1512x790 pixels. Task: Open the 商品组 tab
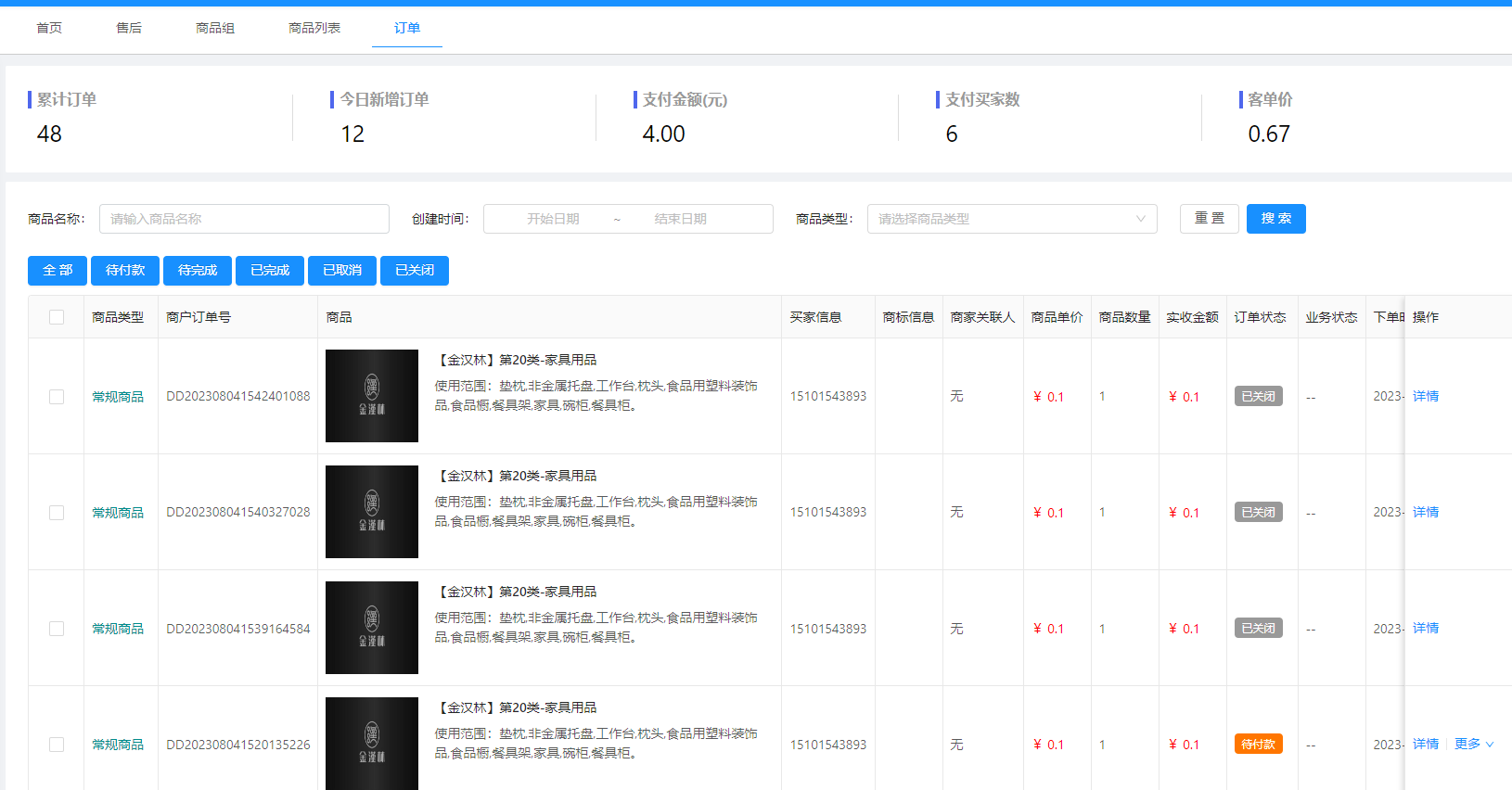(215, 28)
